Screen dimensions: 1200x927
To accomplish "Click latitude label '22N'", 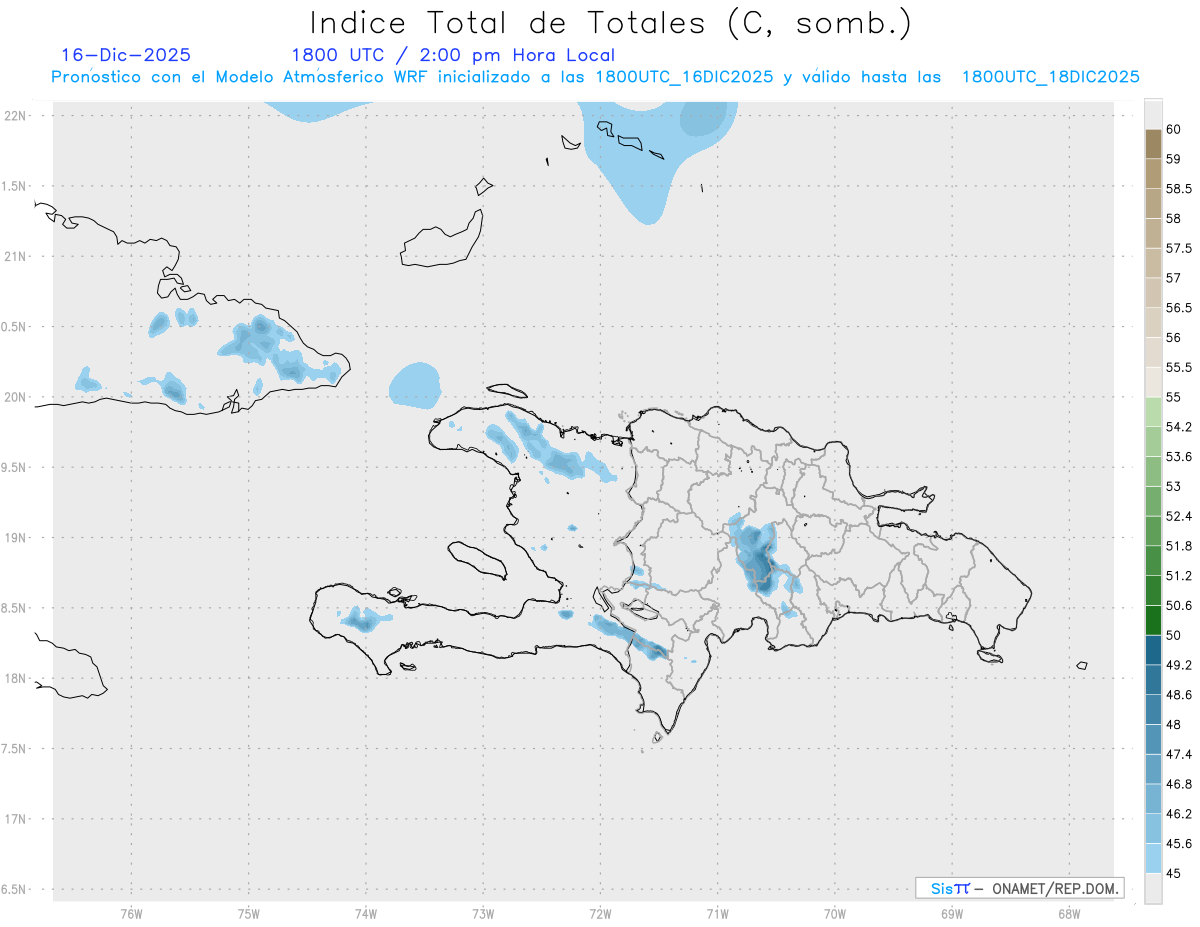I will [x=16, y=116].
